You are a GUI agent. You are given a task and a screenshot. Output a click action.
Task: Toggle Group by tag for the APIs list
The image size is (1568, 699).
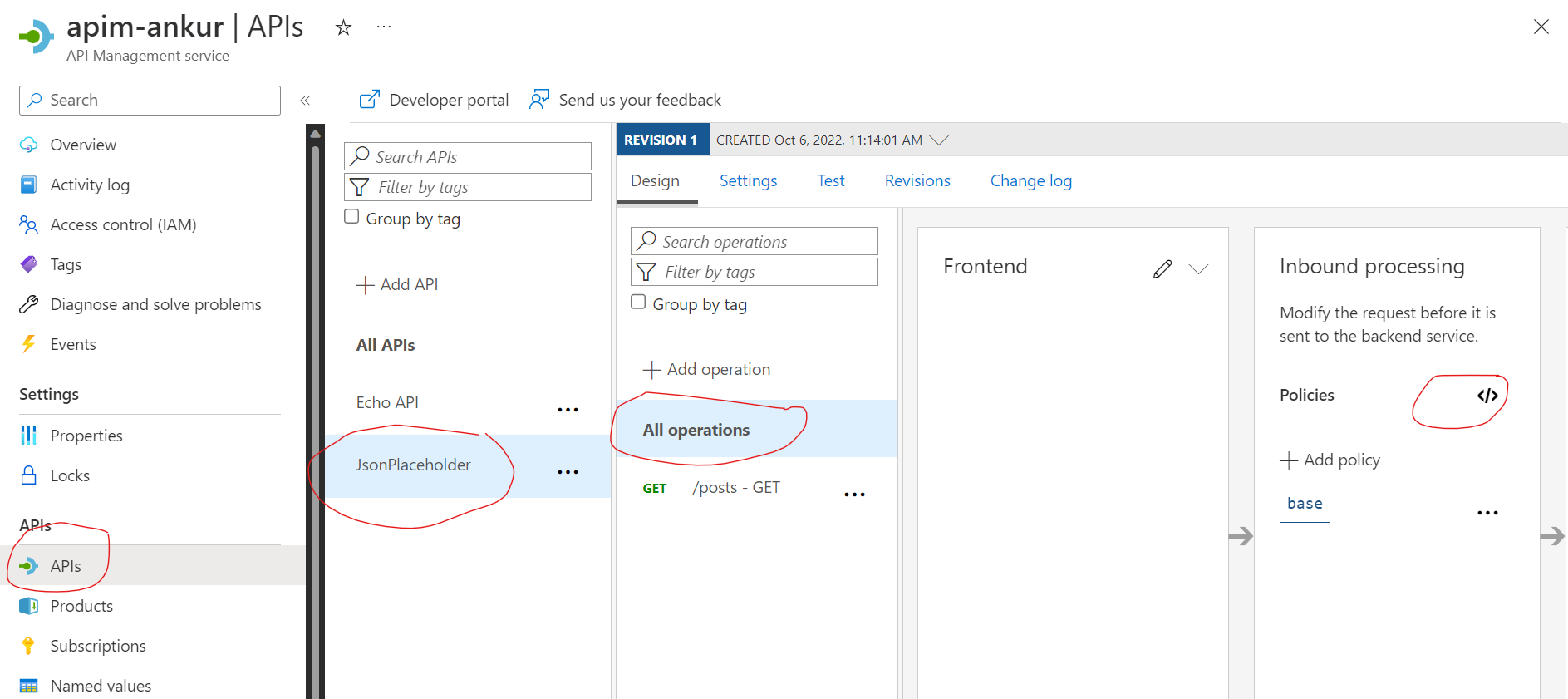pyautogui.click(x=351, y=217)
